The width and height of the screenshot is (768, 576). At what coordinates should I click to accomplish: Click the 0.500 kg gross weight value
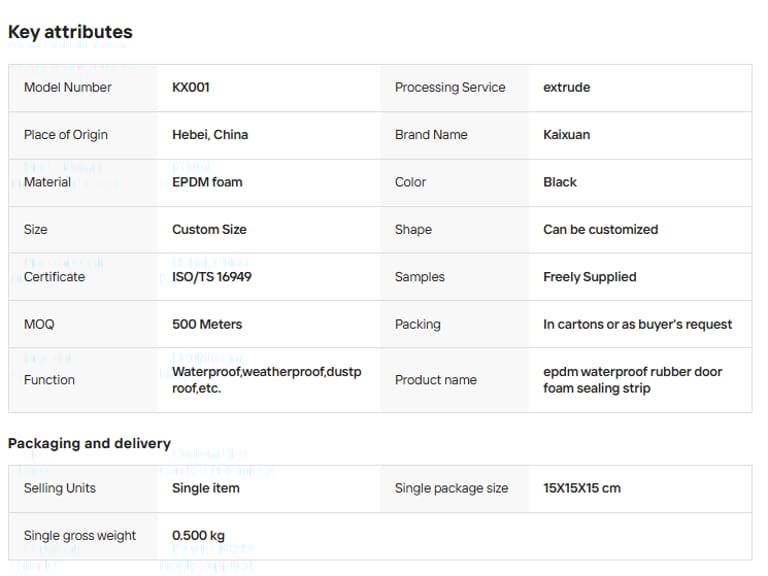coord(198,535)
